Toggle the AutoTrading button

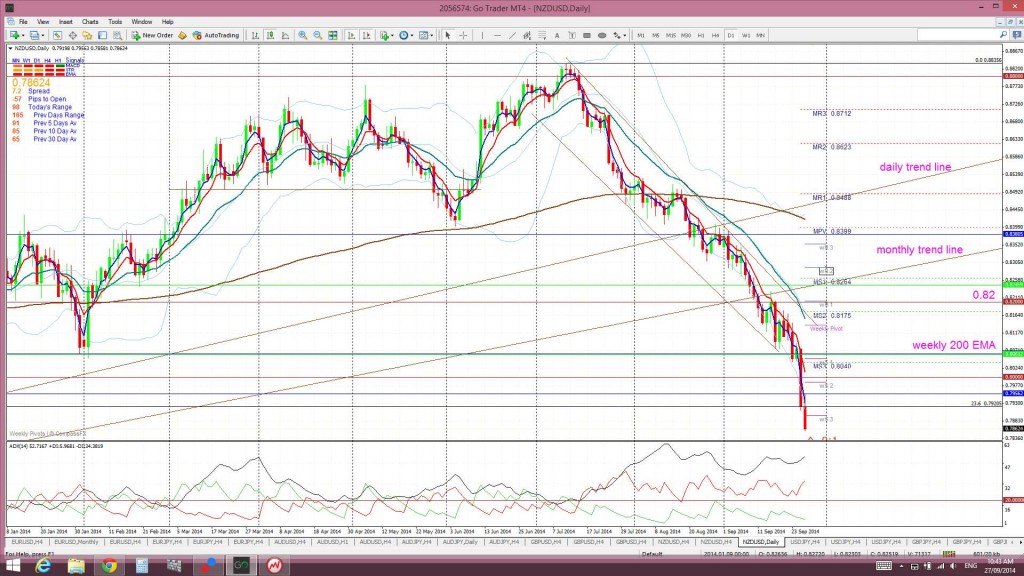click(x=216, y=35)
